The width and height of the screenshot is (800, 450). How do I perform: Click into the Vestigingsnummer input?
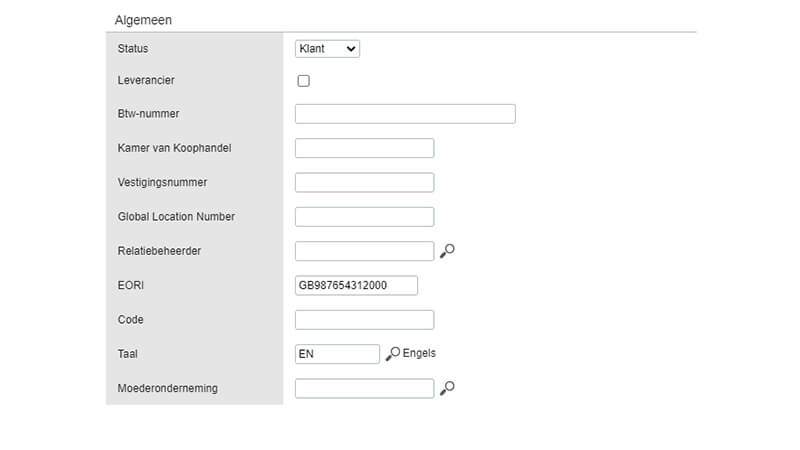(364, 182)
